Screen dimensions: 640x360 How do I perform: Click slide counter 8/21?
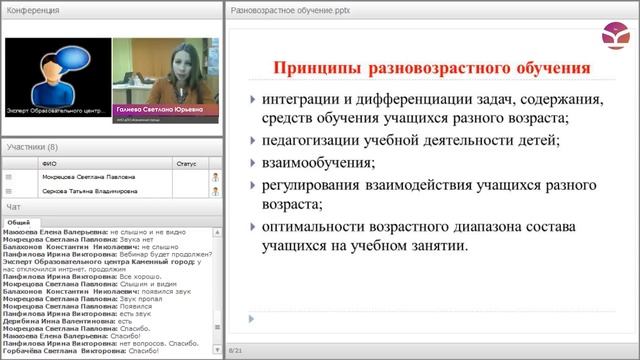236,351
